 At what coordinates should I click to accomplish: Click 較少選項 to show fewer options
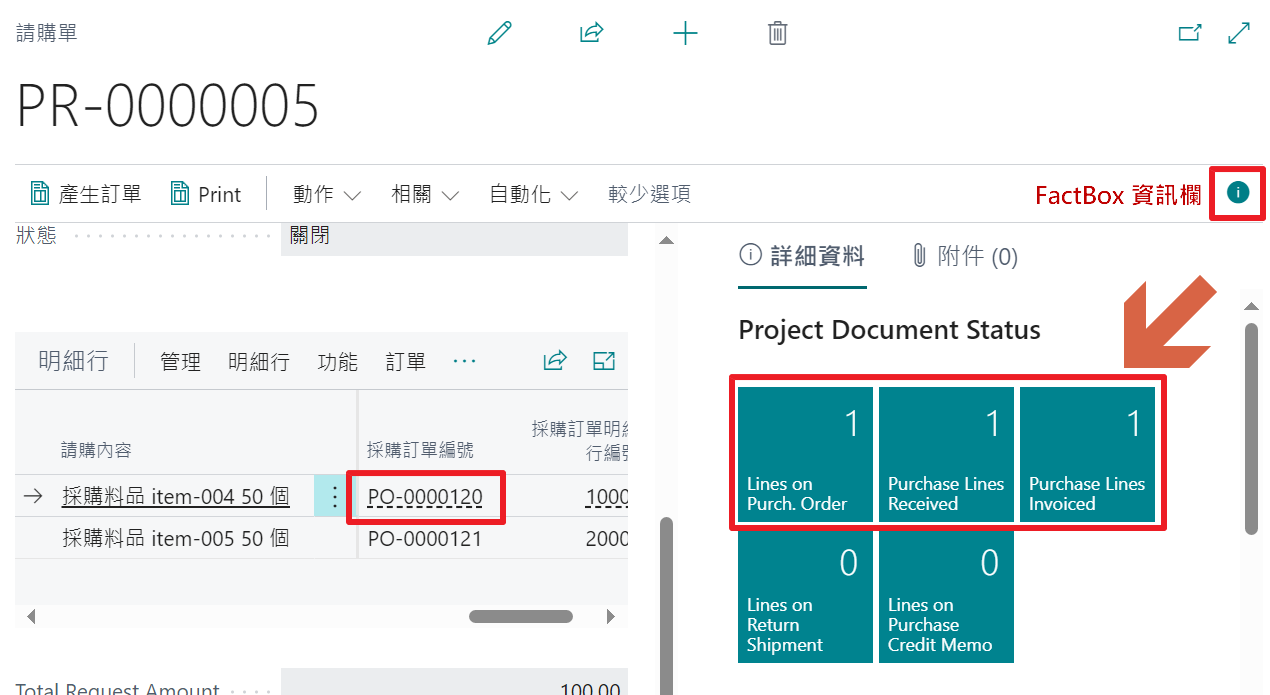point(649,194)
